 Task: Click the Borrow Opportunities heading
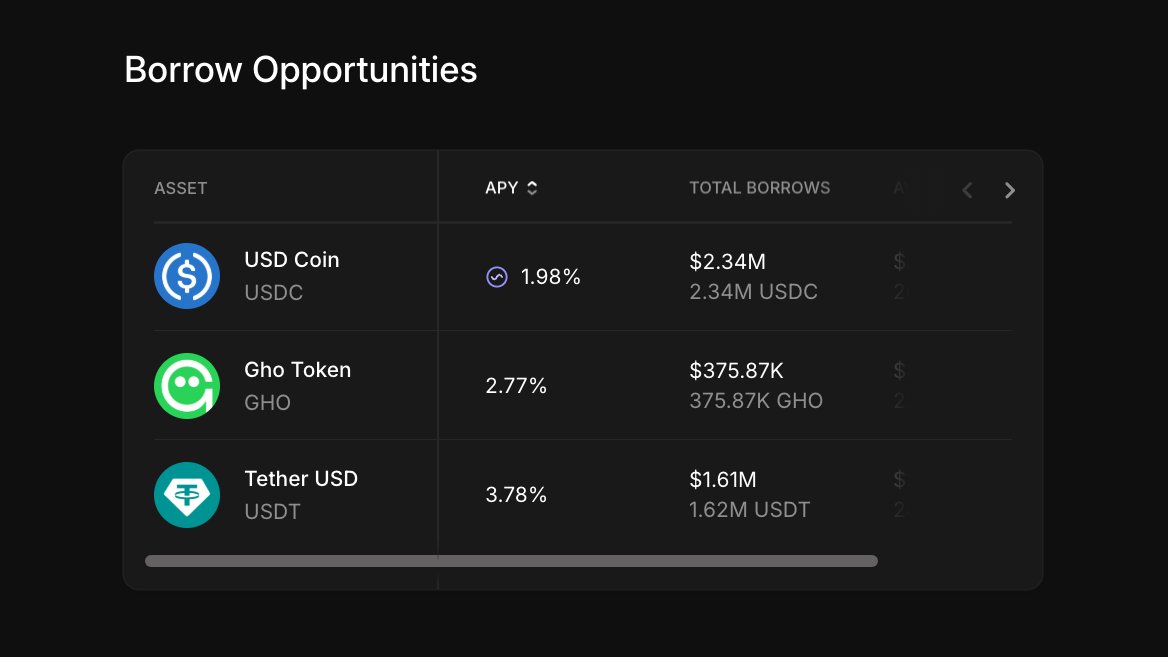tap(300, 71)
